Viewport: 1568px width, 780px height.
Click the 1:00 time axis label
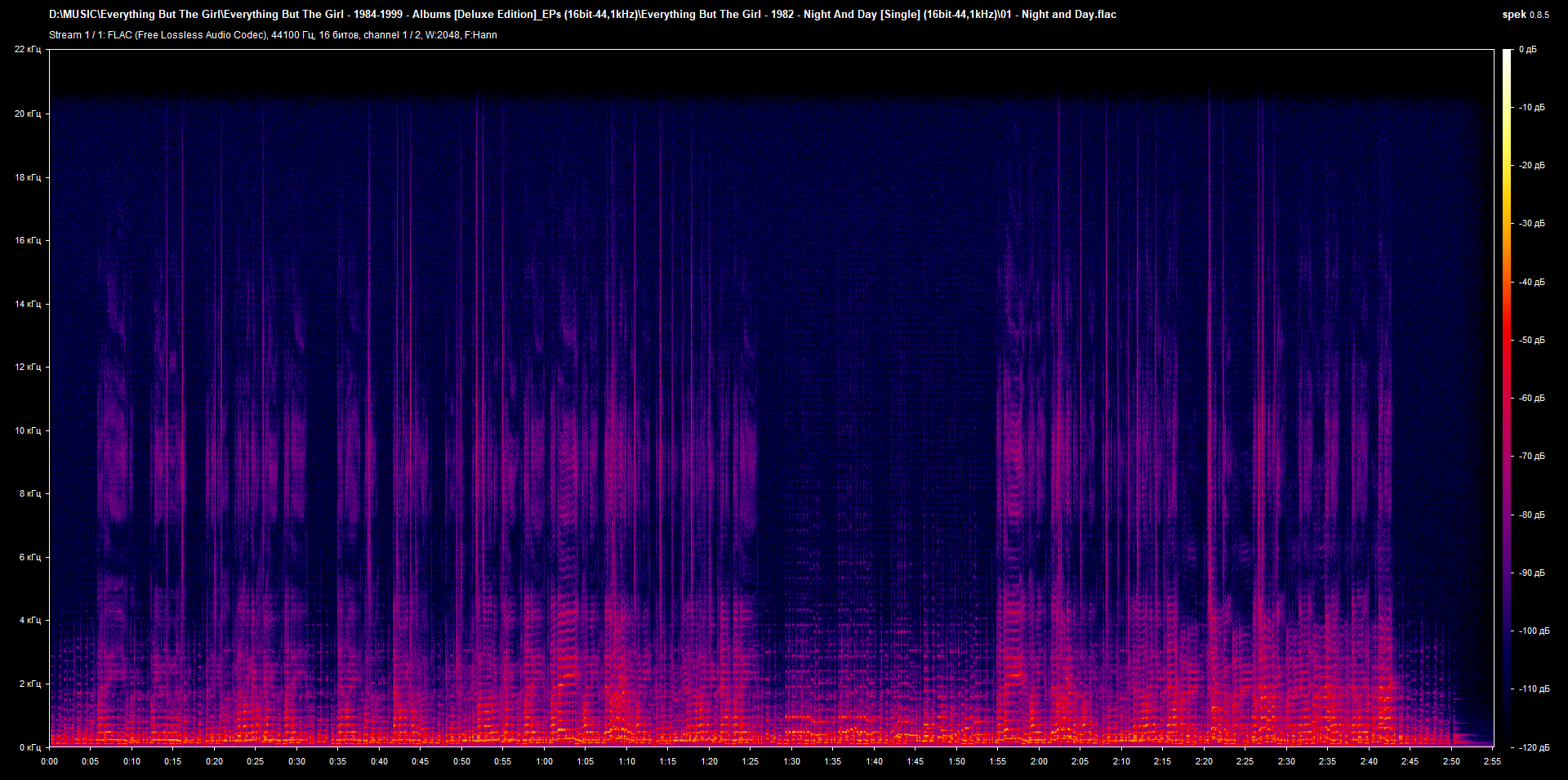(x=544, y=761)
